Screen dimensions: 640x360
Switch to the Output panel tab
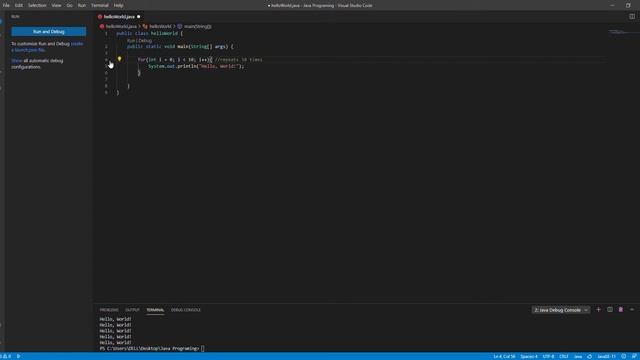pos(132,310)
